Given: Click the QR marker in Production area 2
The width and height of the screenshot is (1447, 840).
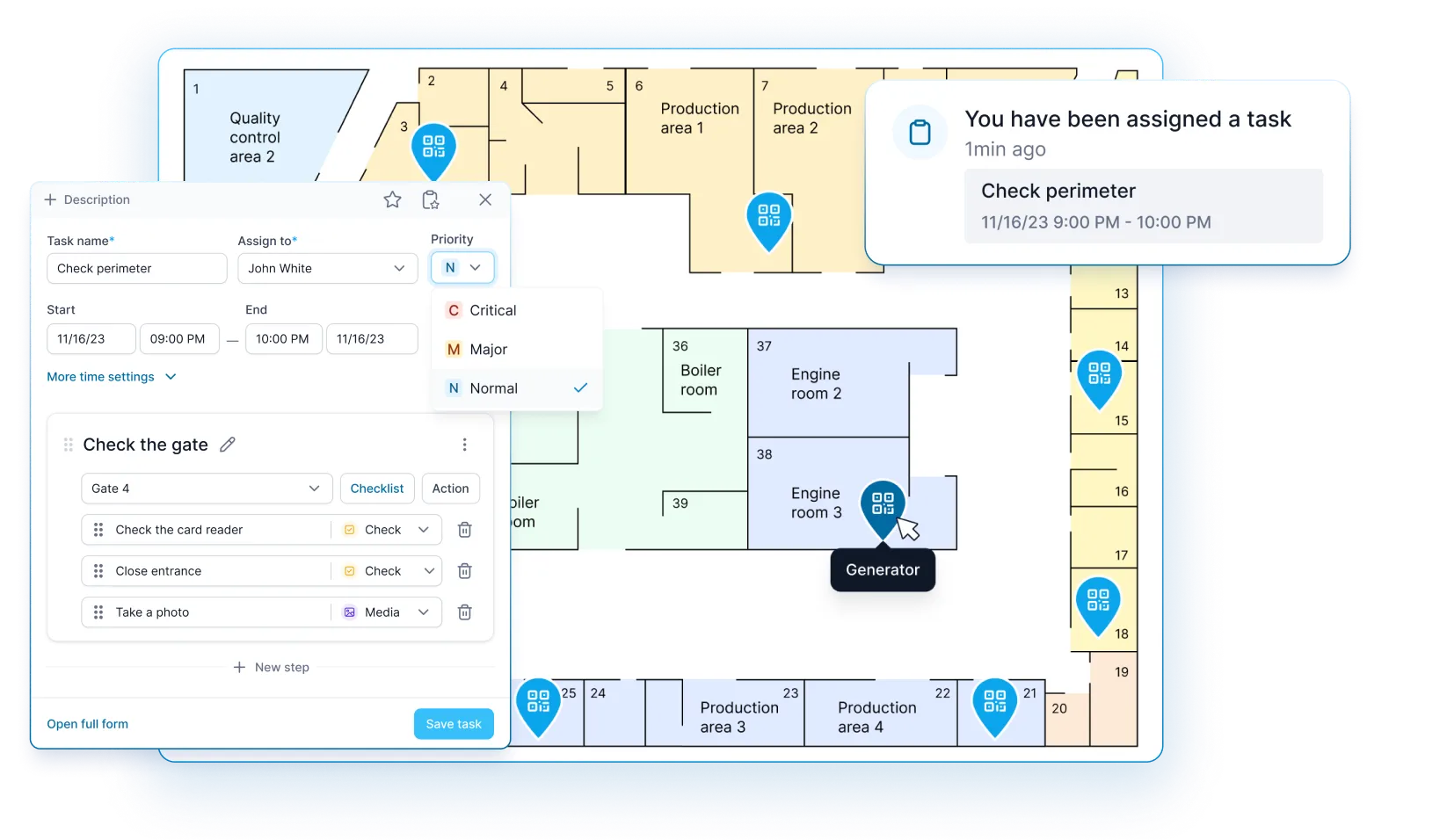Looking at the screenshot, I should [x=768, y=216].
